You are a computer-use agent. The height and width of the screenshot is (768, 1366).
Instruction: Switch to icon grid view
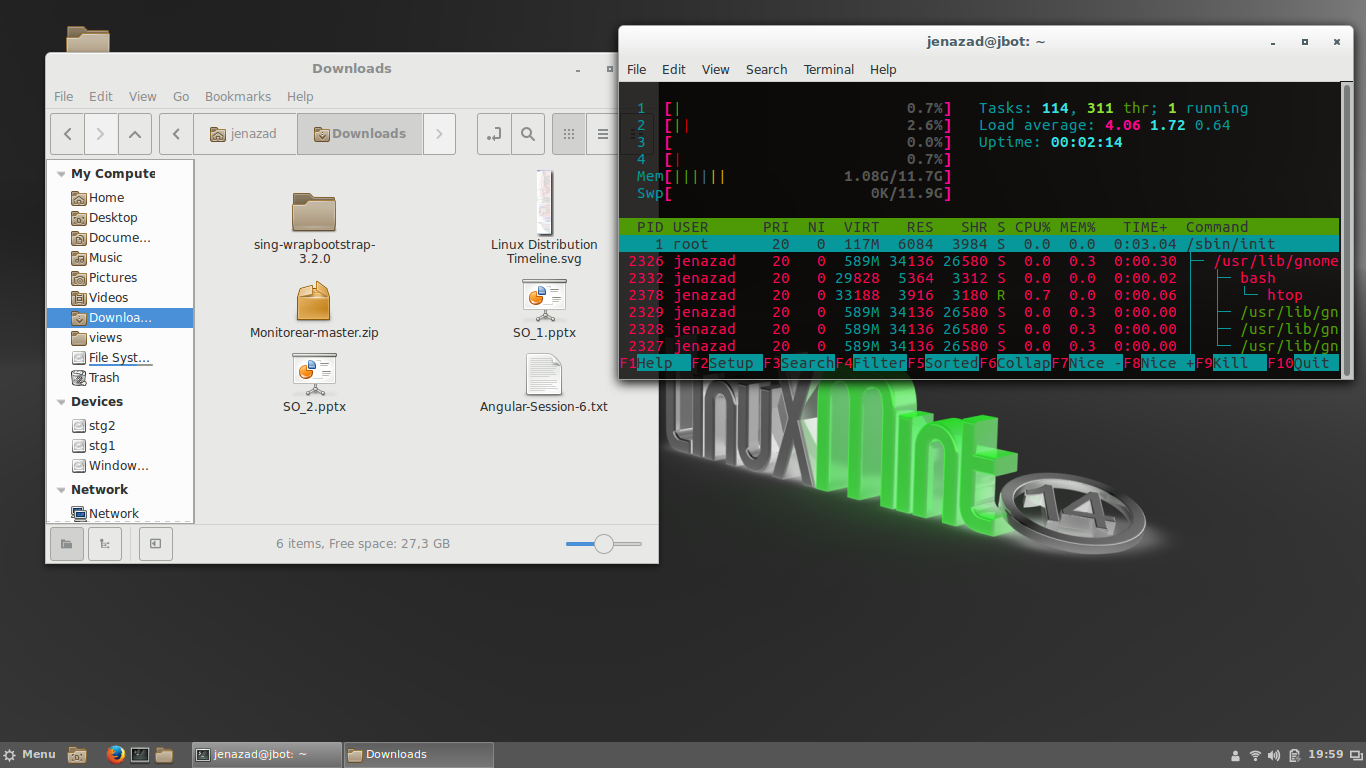click(x=569, y=134)
